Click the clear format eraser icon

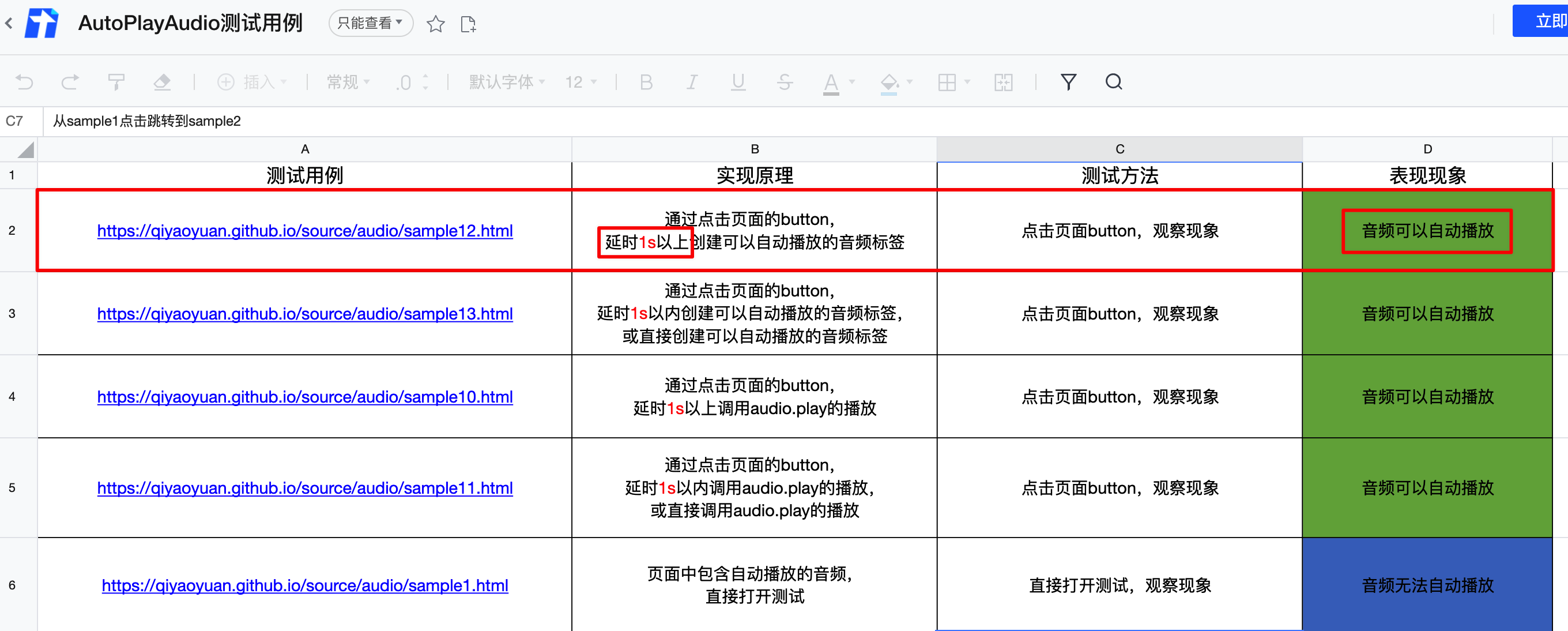click(x=162, y=82)
